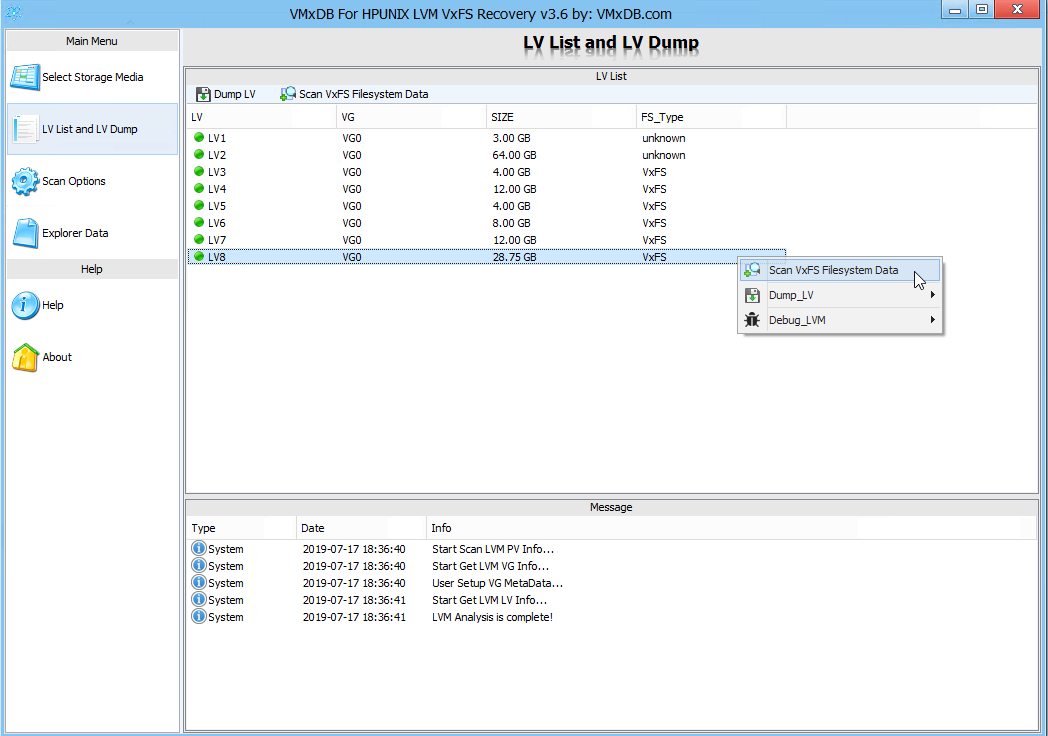Open Explorer Data in sidebar
Screen dimensions: 1048x736
click(x=92, y=233)
